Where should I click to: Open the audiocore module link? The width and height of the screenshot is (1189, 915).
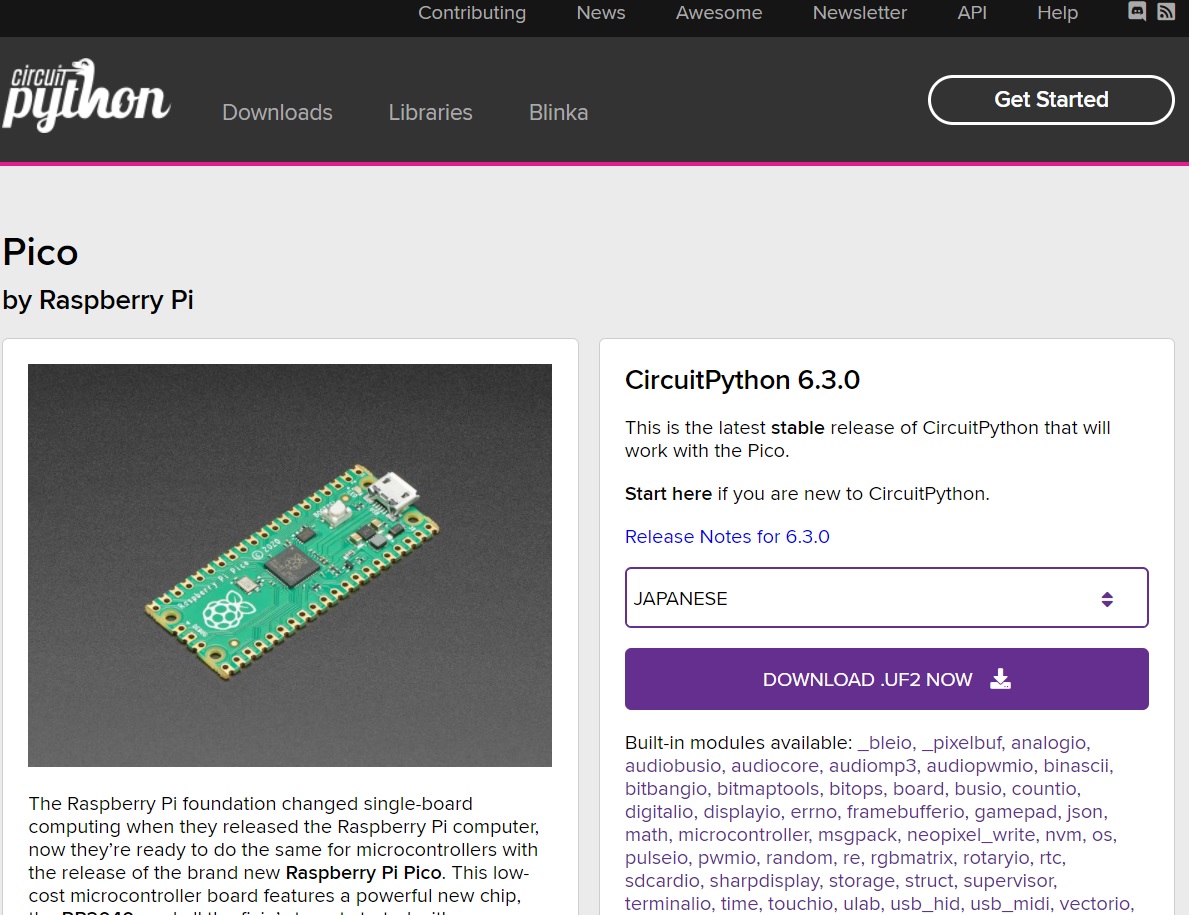(774, 766)
